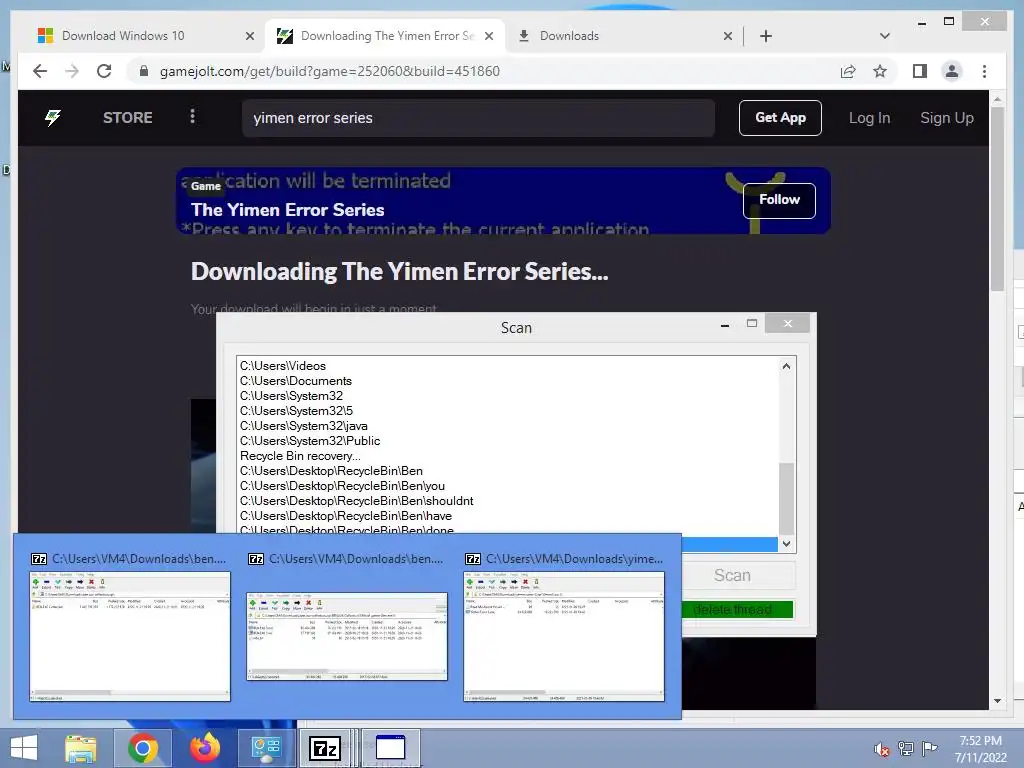
Task: Click the yimen error series search field
Action: tap(478, 118)
